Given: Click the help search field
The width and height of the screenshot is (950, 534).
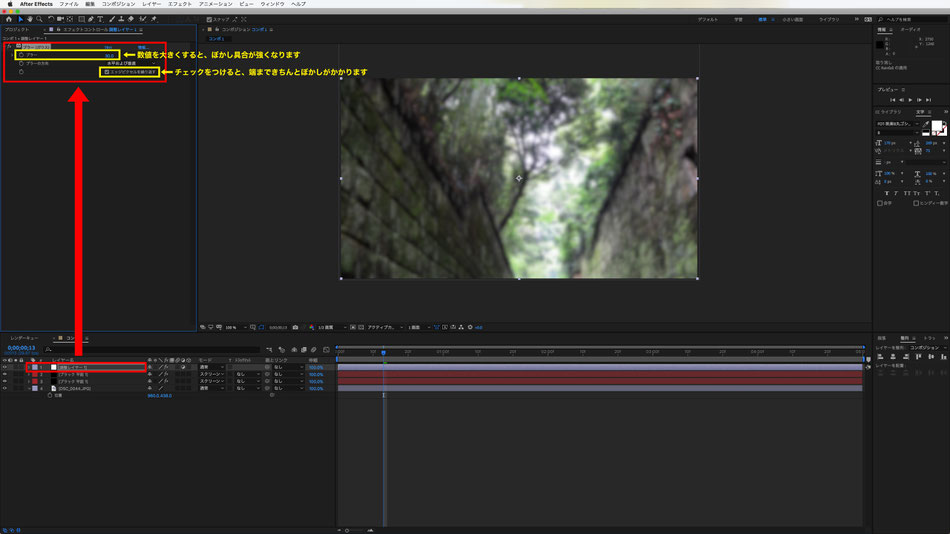Looking at the screenshot, I should point(914,19).
